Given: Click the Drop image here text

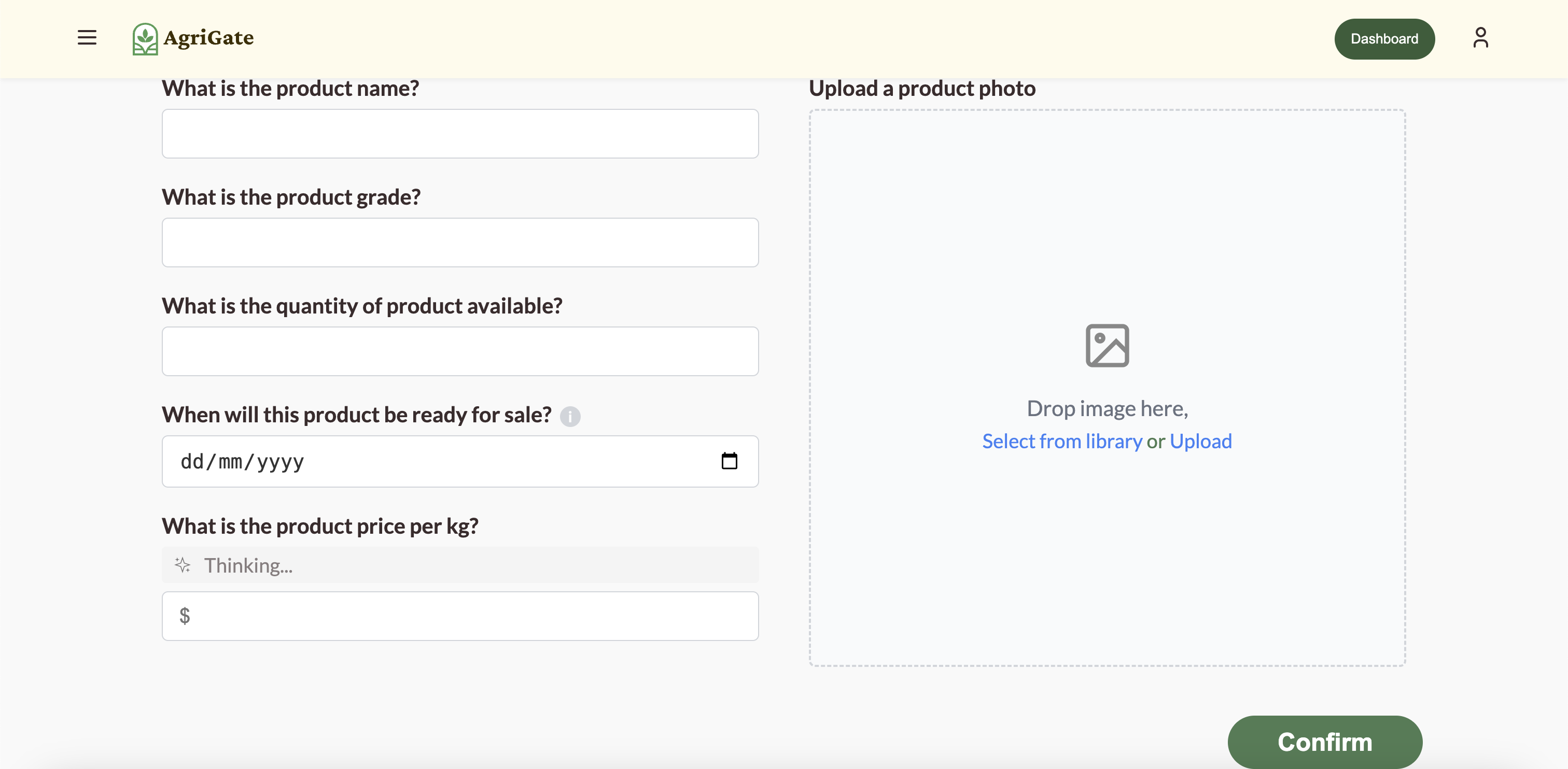Looking at the screenshot, I should point(1107,408).
